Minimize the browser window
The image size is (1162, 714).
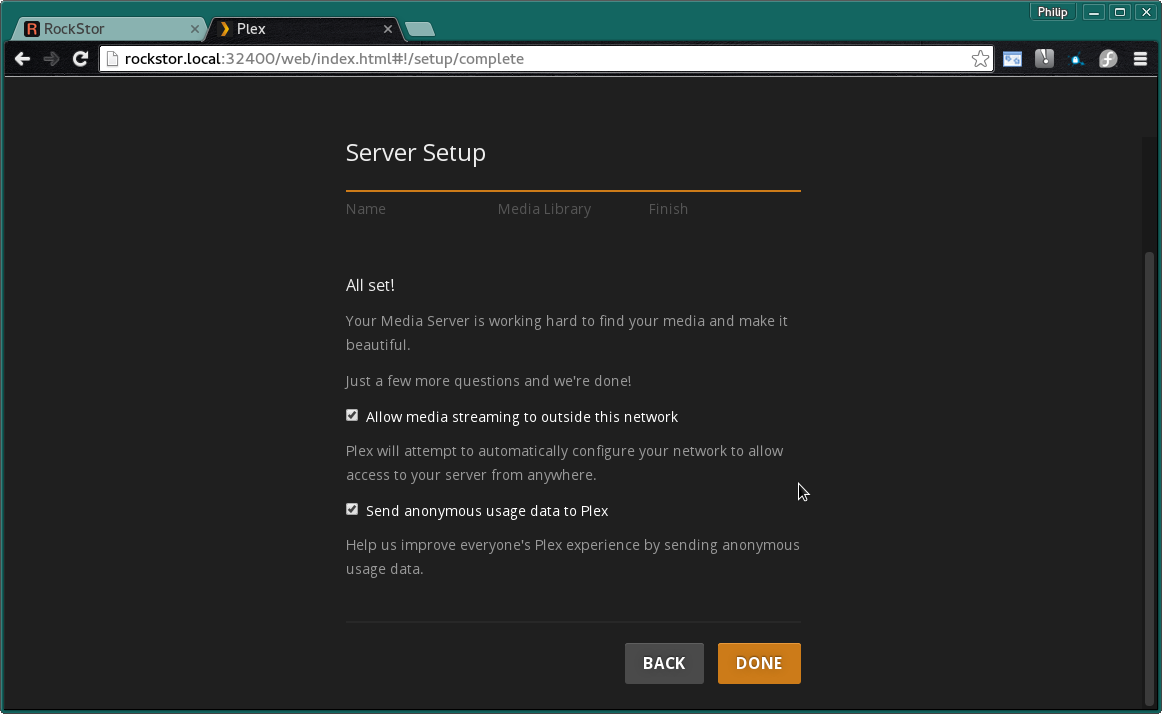tap(1093, 12)
